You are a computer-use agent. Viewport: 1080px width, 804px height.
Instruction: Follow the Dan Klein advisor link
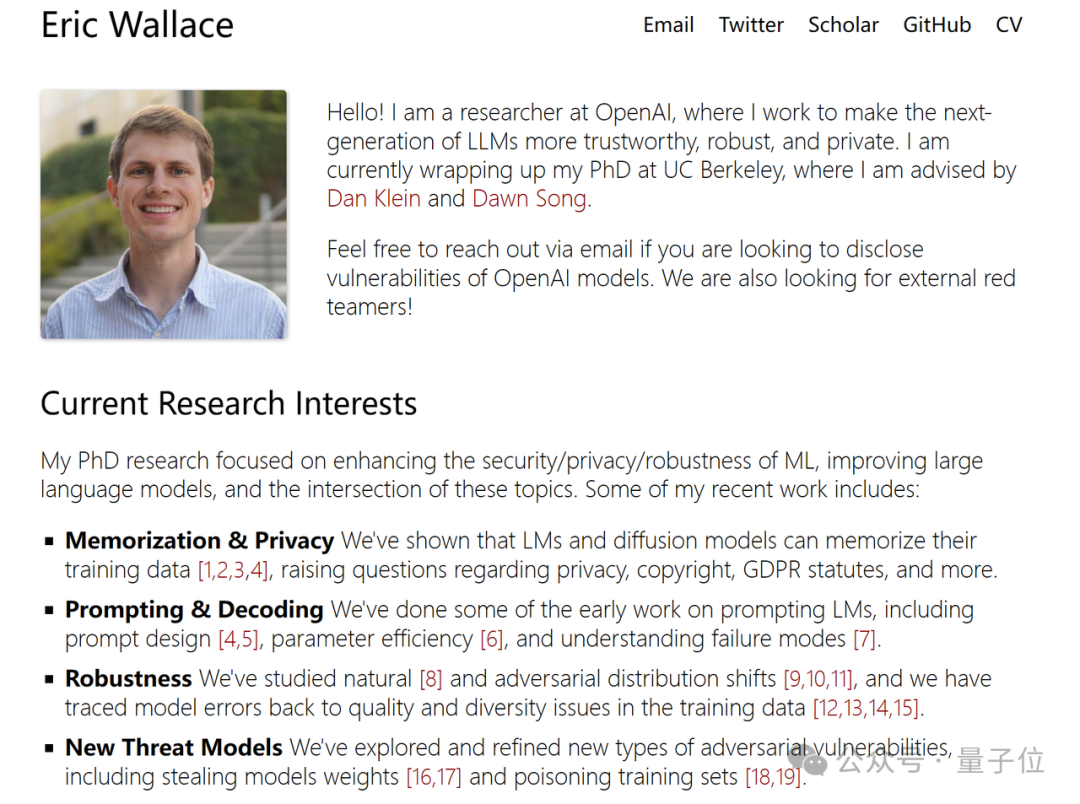click(x=373, y=198)
